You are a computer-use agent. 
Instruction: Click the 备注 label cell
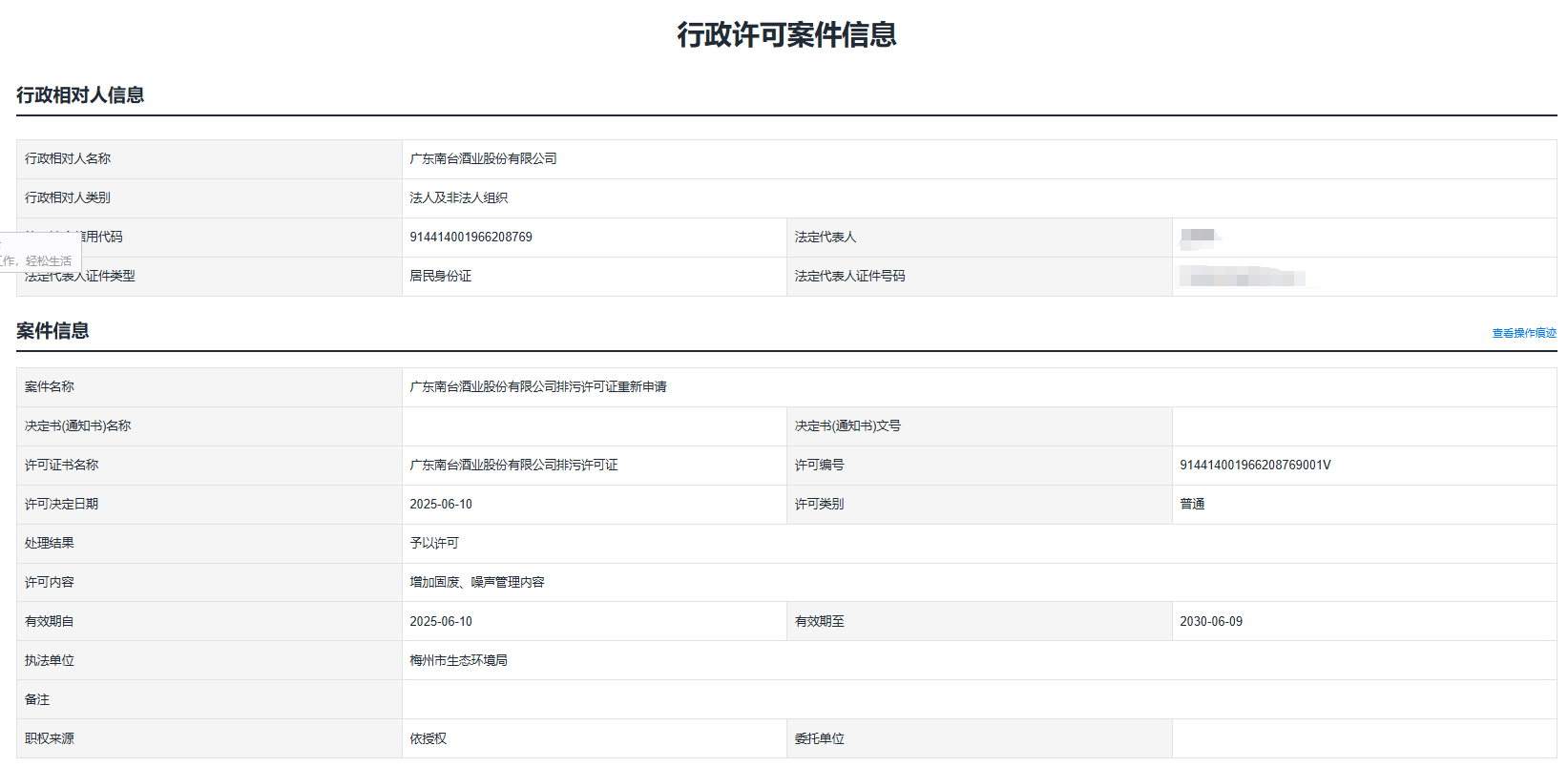(209, 699)
